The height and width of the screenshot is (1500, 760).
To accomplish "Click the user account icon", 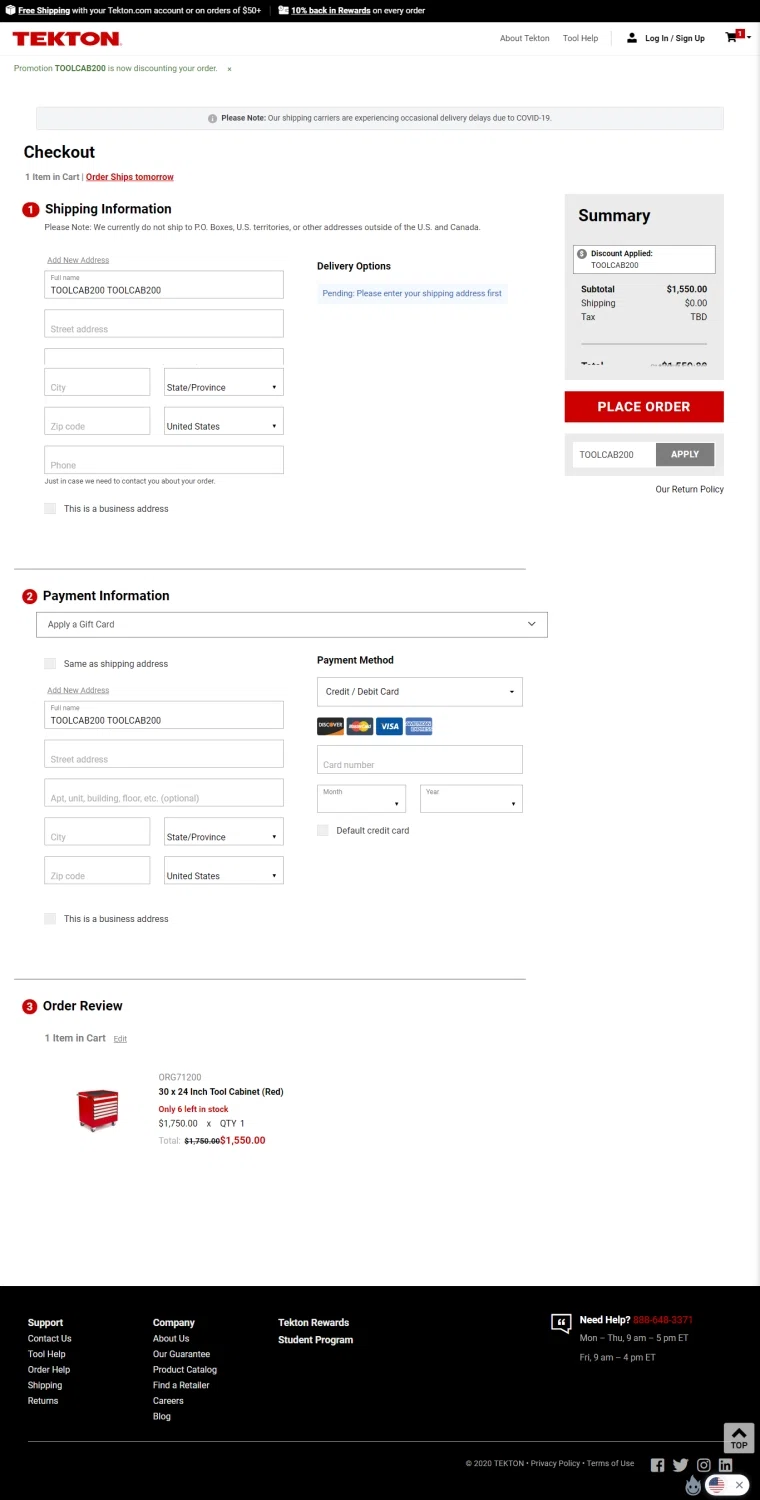I will click(x=632, y=38).
